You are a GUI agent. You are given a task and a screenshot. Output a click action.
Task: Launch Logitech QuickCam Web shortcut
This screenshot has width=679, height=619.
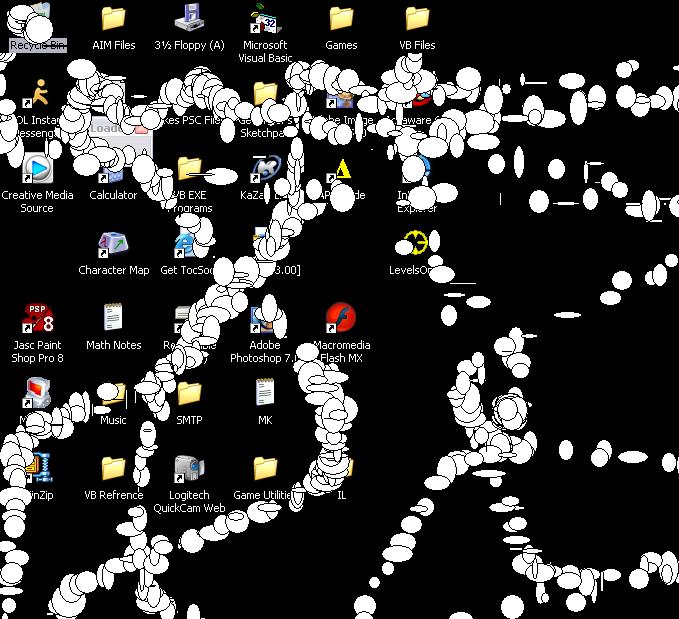point(189,469)
